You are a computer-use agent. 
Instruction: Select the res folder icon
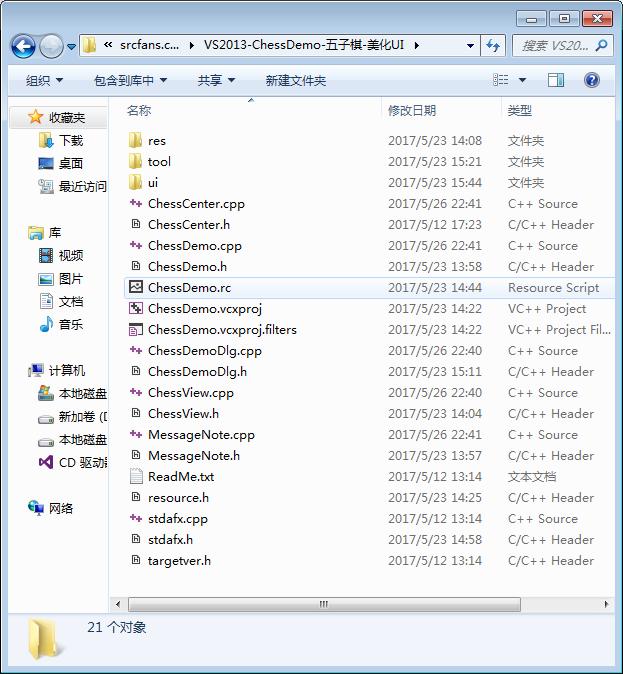pos(135,140)
